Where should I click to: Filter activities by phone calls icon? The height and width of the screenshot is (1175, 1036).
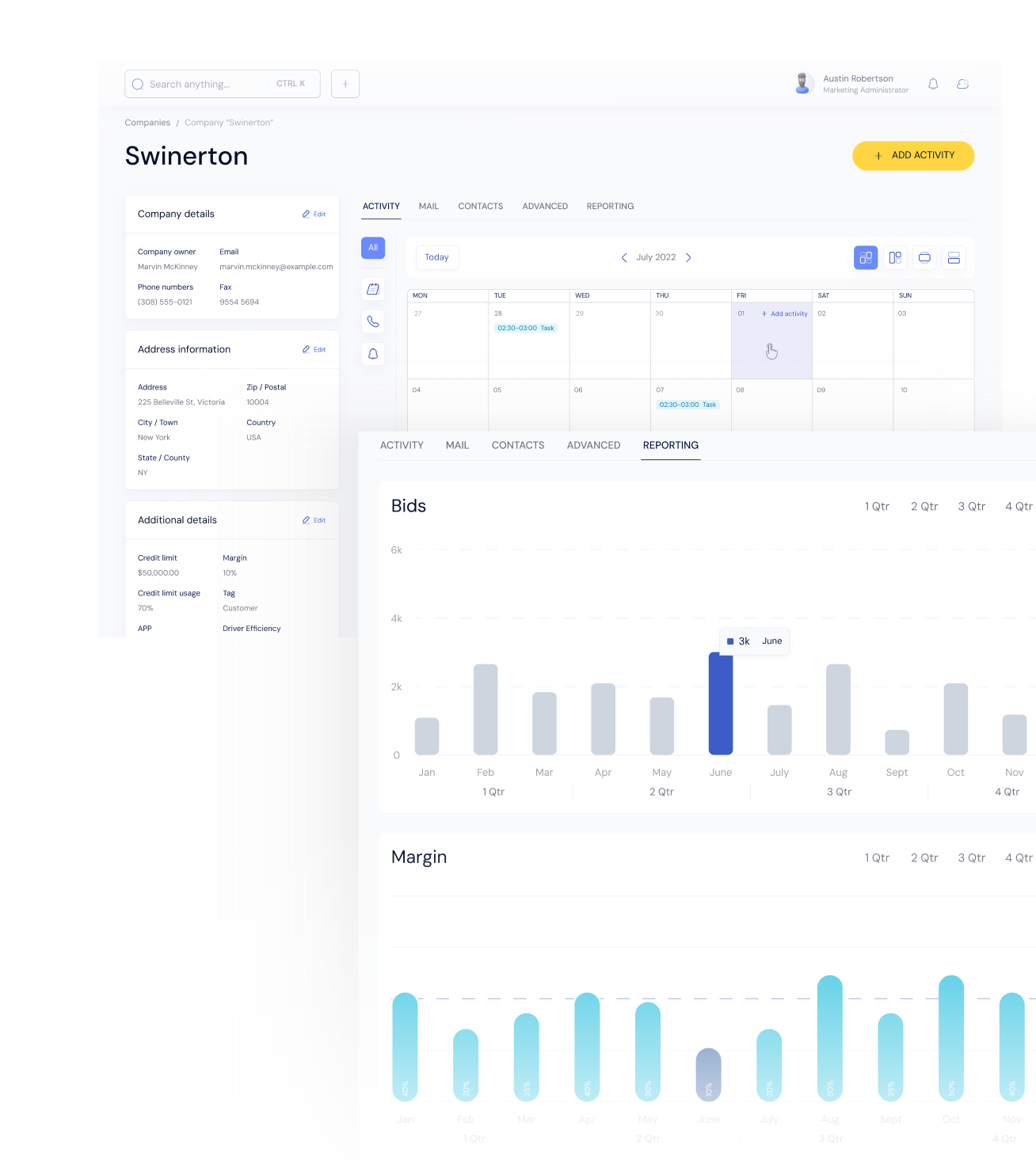coord(373,321)
